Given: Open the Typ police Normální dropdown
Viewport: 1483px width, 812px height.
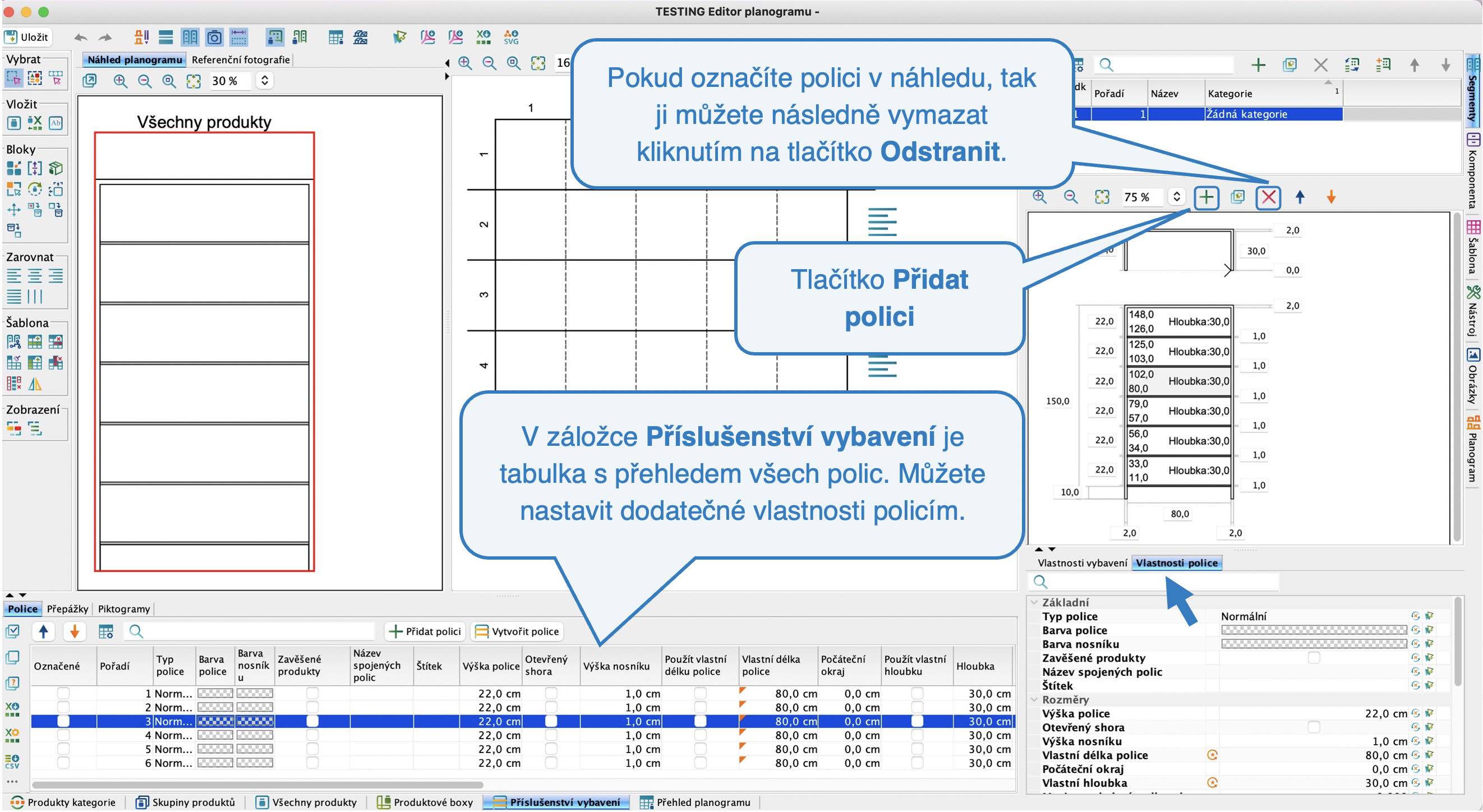Looking at the screenshot, I should (1312, 617).
